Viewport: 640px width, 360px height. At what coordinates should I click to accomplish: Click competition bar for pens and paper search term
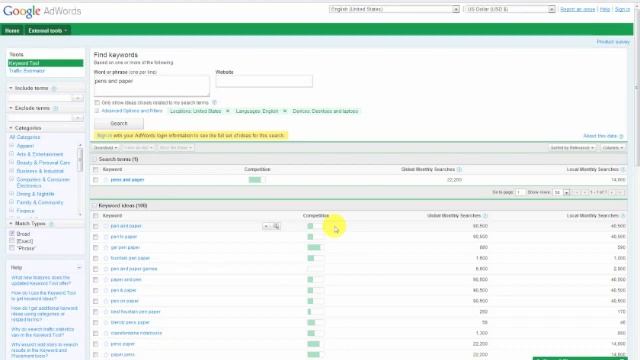coord(257,180)
